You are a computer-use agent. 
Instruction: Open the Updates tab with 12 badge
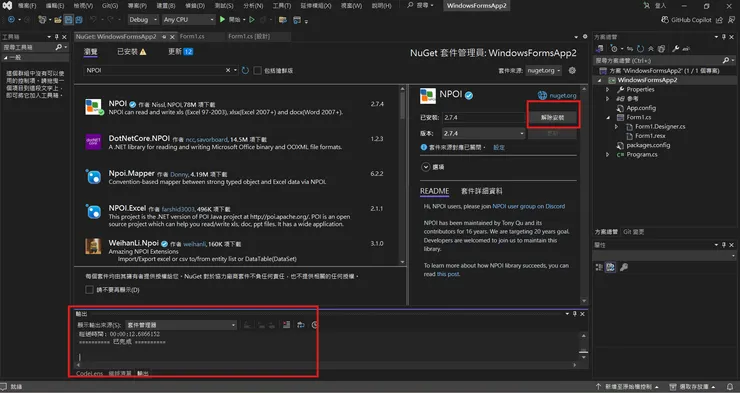click(180, 51)
